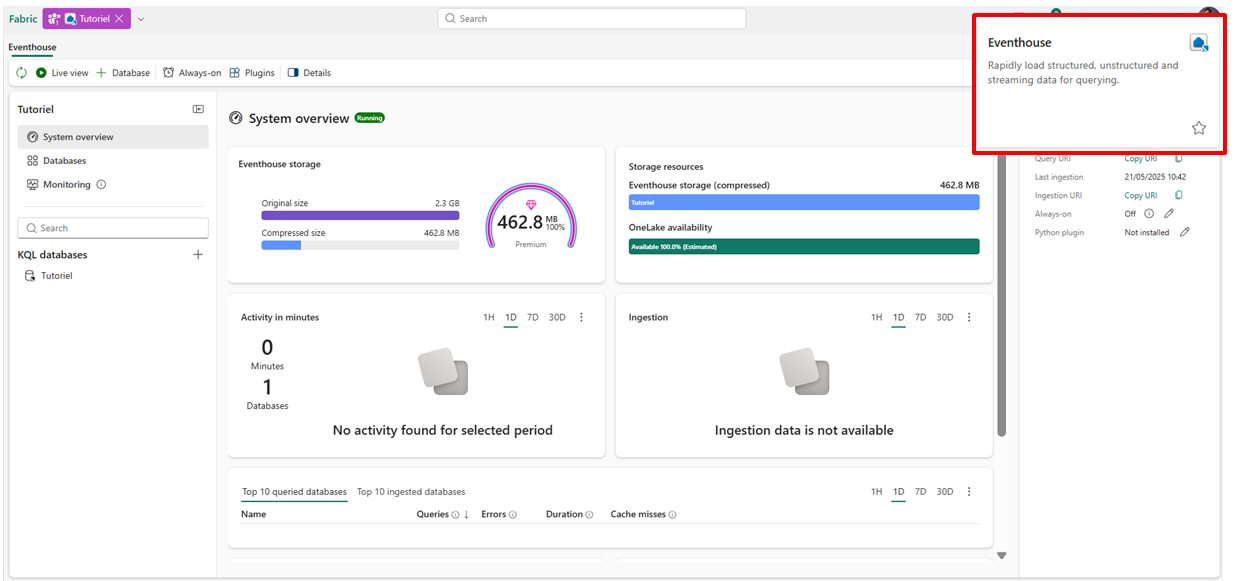This screenshot has width=1235, height=581.
Task: Switch to Top 10 ingested databases tab
Action: 411,492
